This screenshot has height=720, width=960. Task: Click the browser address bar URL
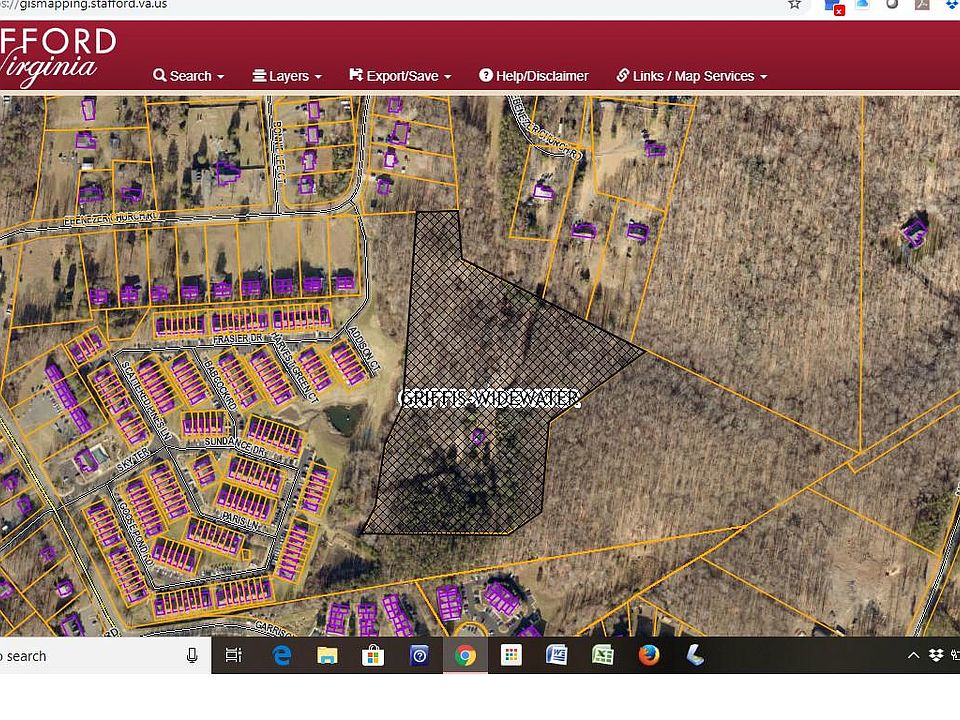click(84, 5)
